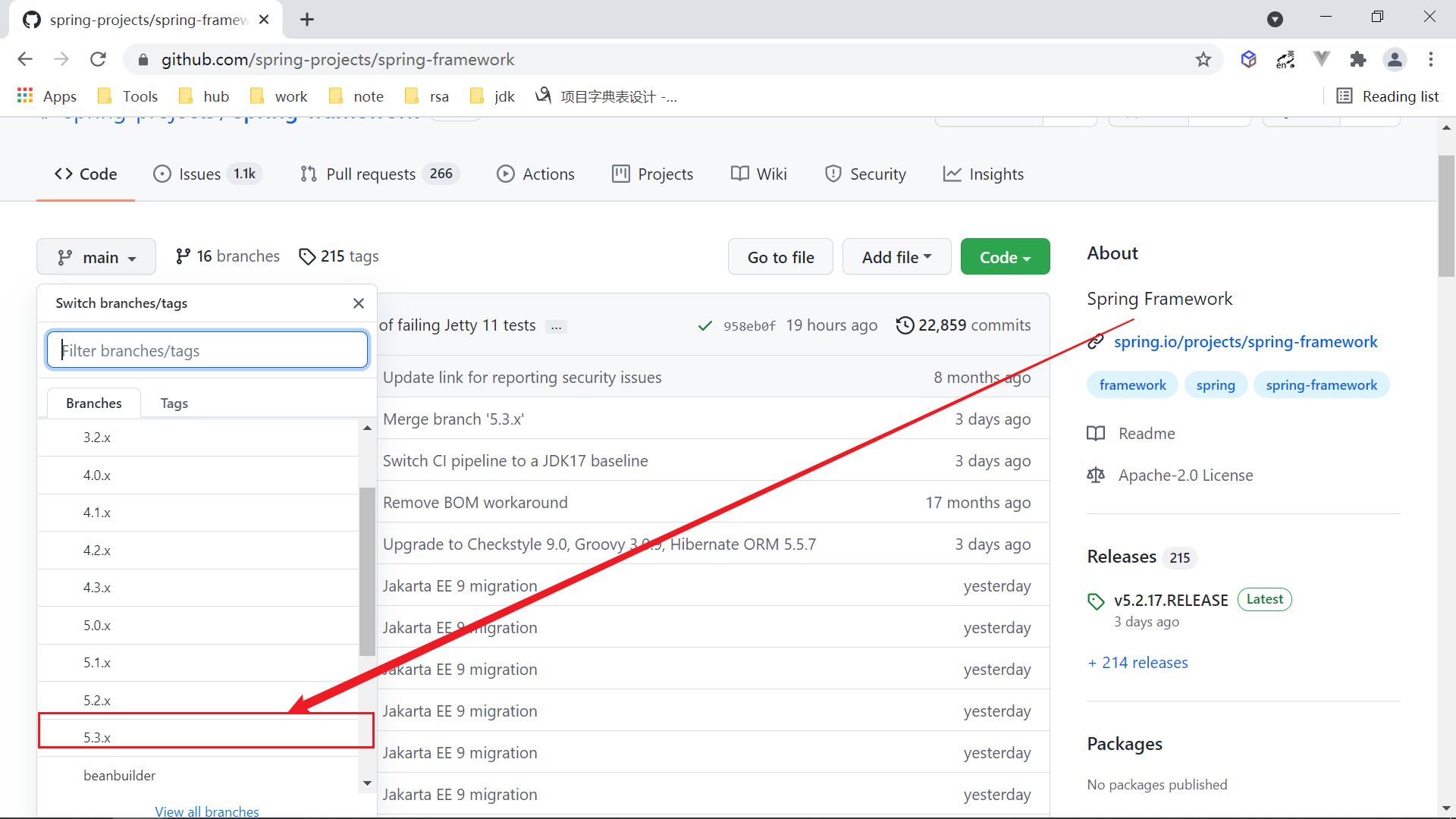Open release v5.2.17.RELEASE
This screenshot has height=819, width=1456.
(1171, 601)
